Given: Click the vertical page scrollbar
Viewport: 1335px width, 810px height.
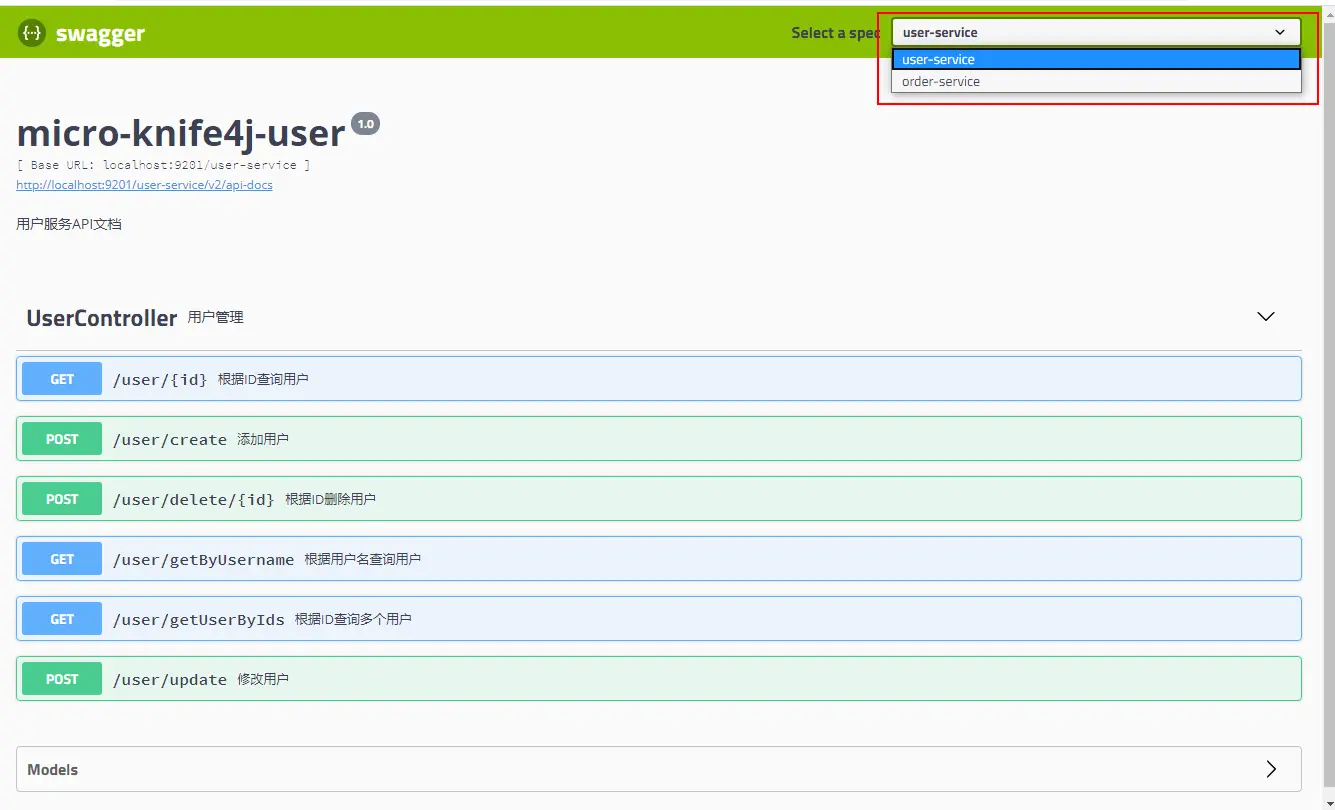Looking at the screenshot, I should tap(1328, 405).
